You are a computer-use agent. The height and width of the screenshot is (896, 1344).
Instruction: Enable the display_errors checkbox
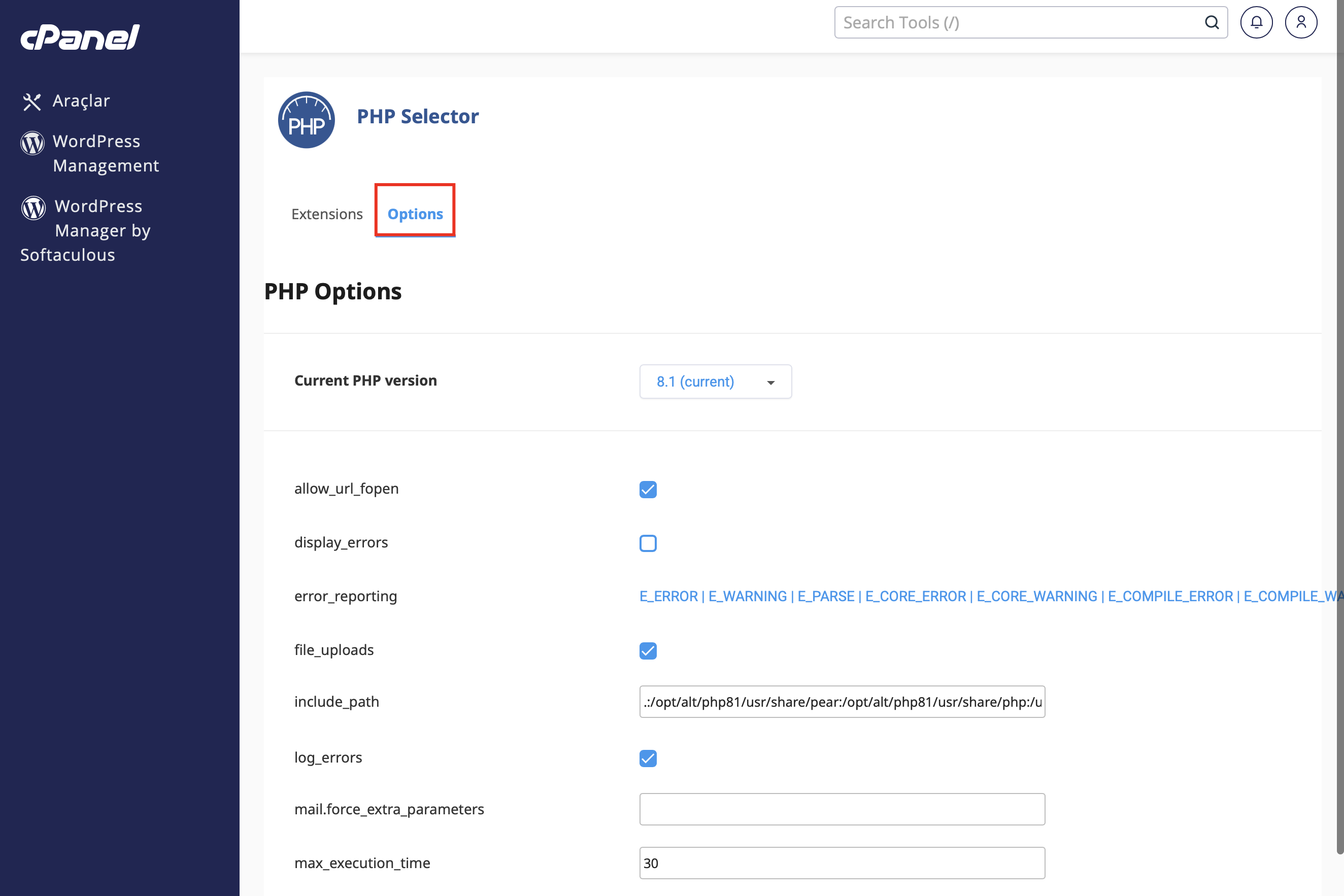point(648,543)
